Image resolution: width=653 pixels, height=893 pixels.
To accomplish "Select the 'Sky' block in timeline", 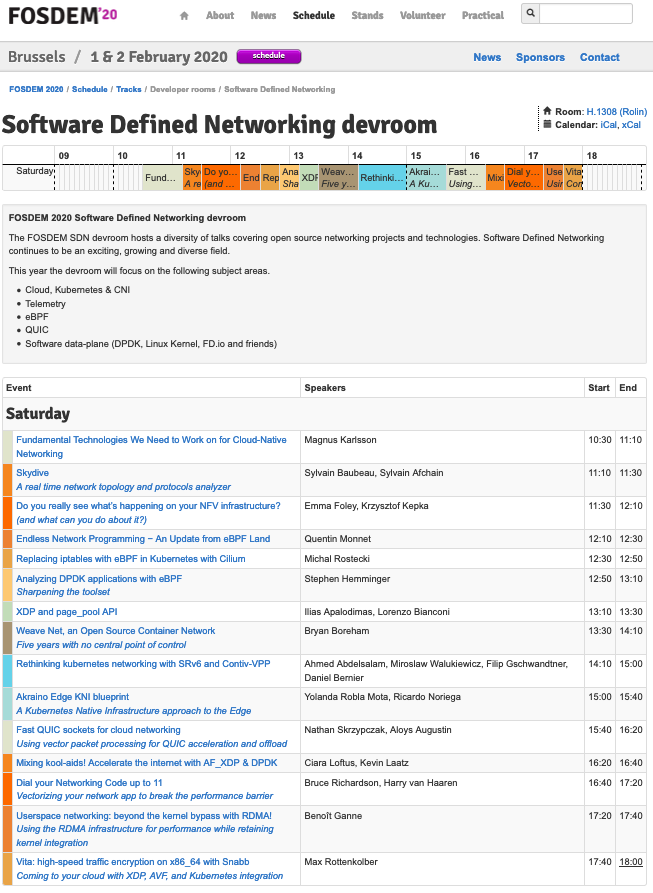I will (192, 178).
